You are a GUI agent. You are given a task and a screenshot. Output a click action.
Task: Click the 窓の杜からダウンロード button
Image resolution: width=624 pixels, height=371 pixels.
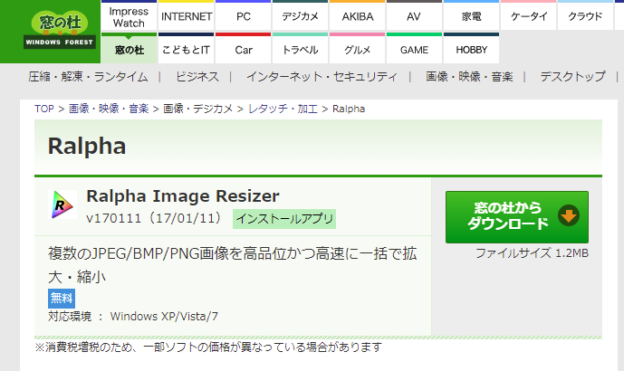coord(517,217)
